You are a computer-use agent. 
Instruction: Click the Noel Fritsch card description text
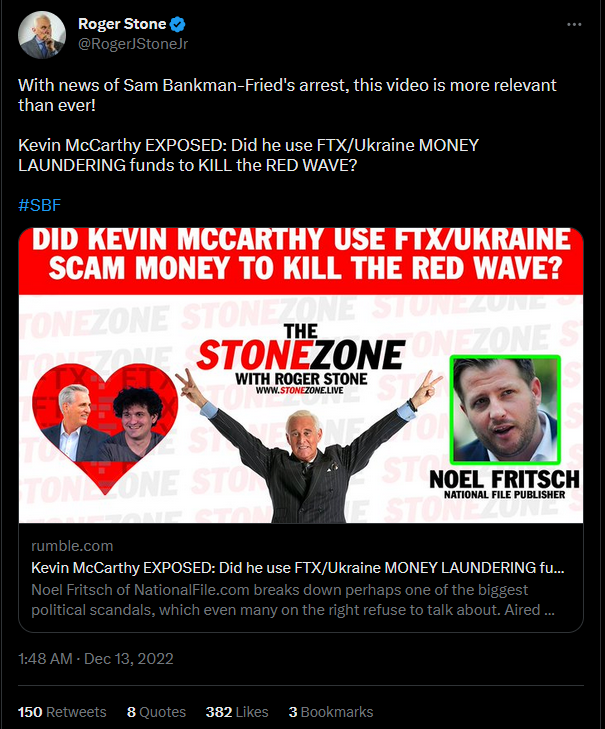coord(293,600)
